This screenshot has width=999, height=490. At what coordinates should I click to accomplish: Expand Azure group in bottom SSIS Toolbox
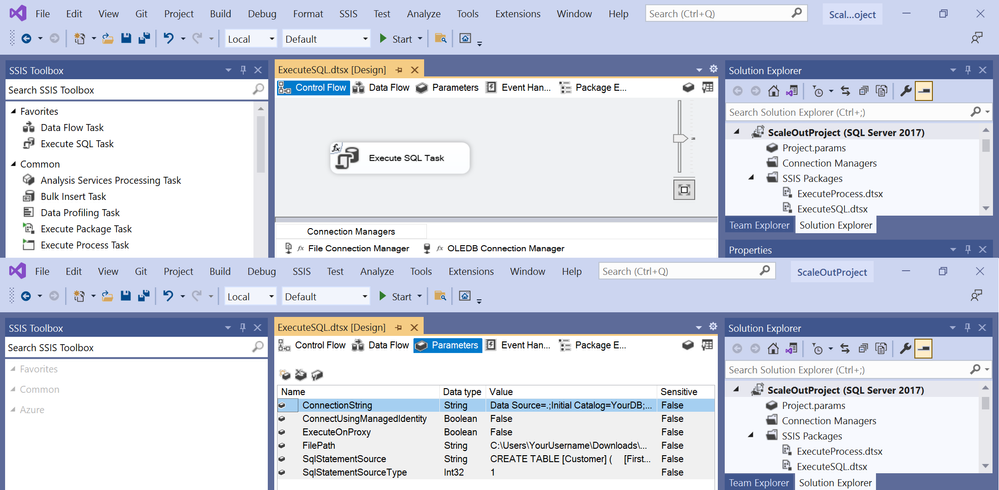(14, 410)
